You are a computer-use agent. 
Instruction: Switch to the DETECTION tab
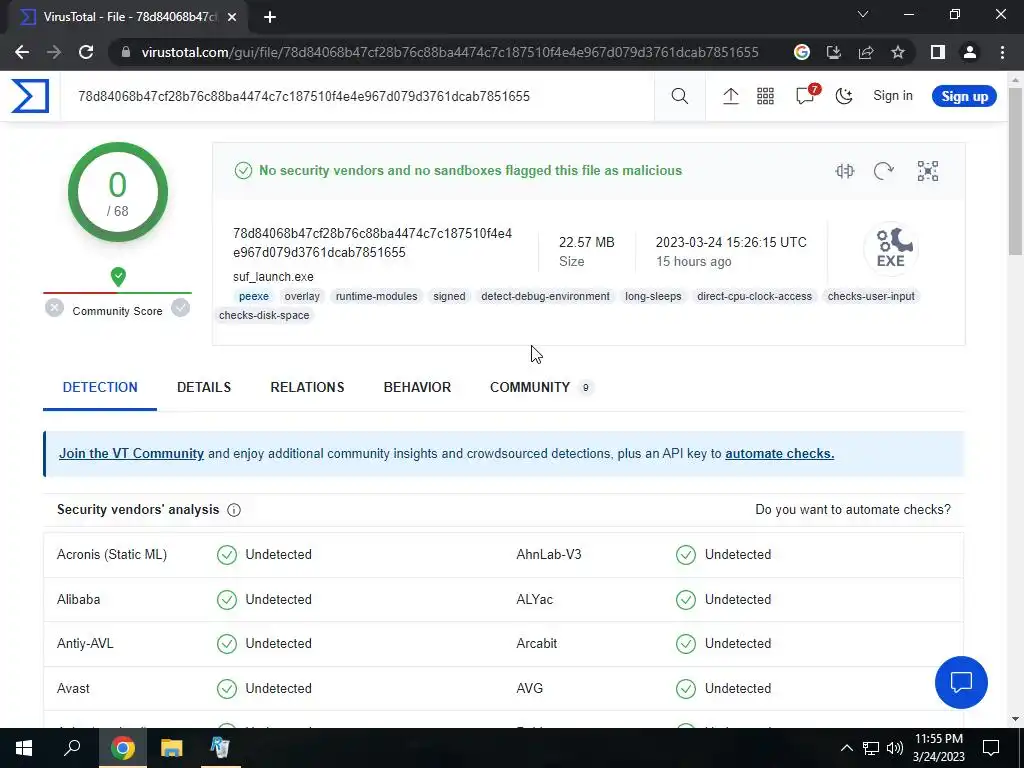tap(100, 387)
